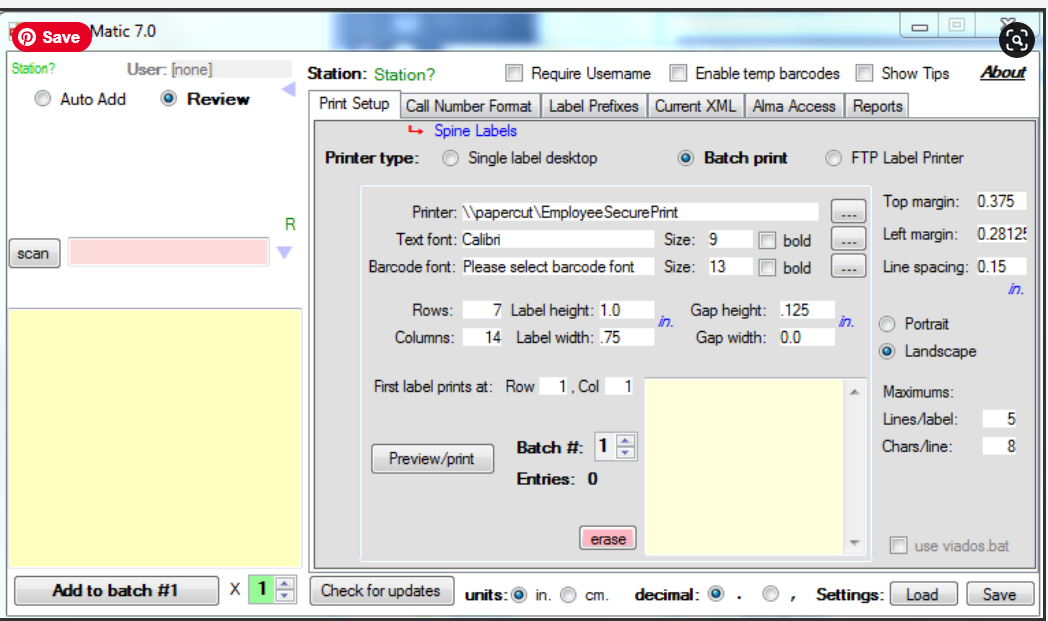Select Portrait orientation
Viewport: 1048px width, 621px height.
tap(887, 324)
